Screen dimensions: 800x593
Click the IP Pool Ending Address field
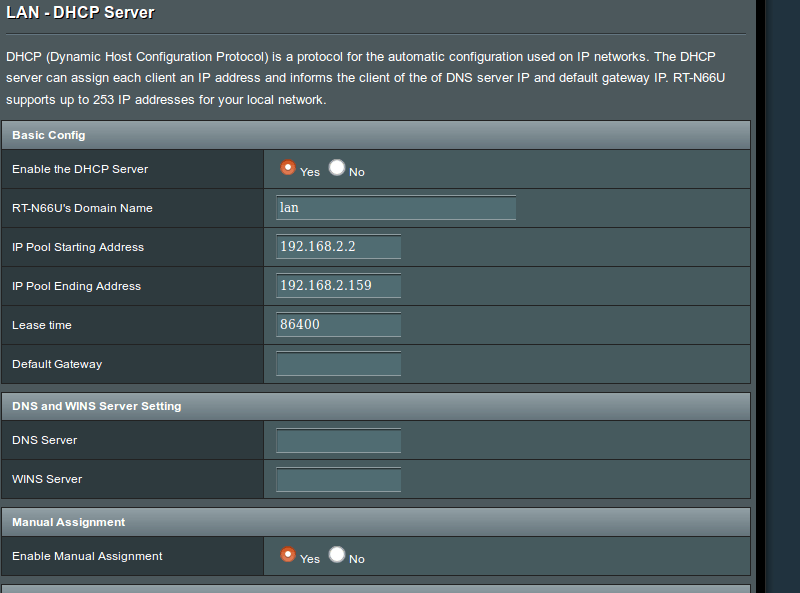(338, 286)
